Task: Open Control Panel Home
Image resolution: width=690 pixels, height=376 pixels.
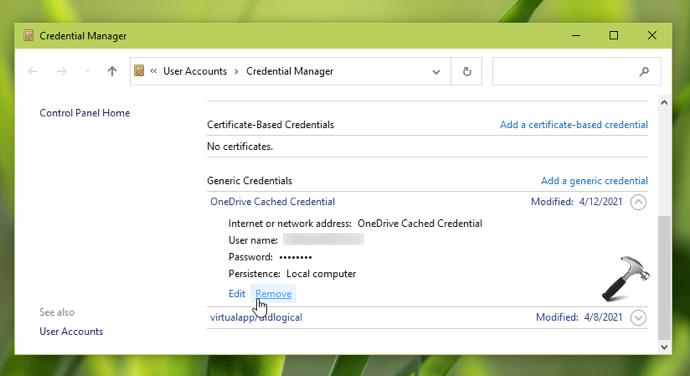Action: point(84,113)
